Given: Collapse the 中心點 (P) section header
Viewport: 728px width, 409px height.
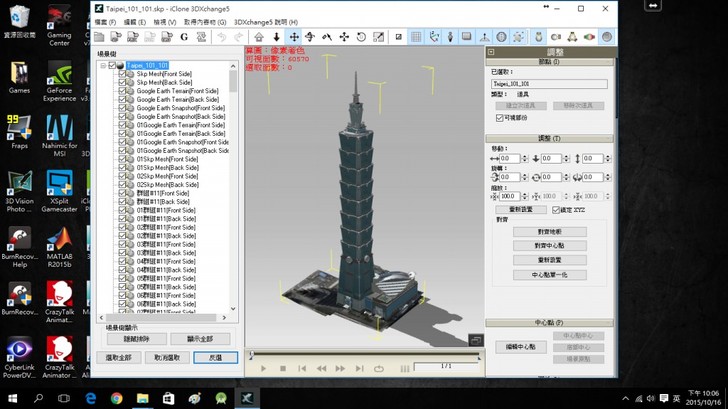Looking at the screenshot, I should point(549,323).
